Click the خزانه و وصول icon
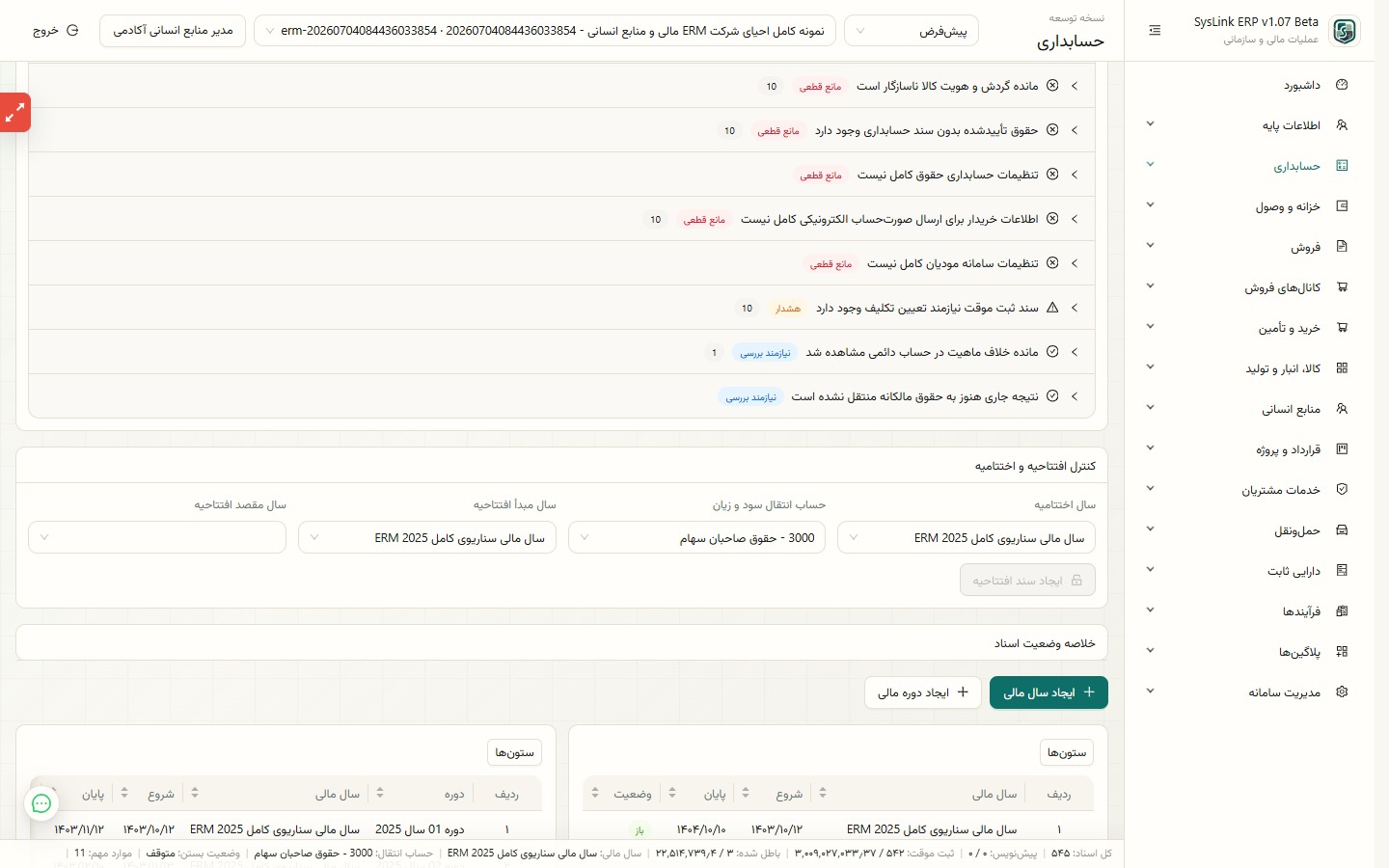This screenshot has height=868, width=1389. [x=1342, y=206]
